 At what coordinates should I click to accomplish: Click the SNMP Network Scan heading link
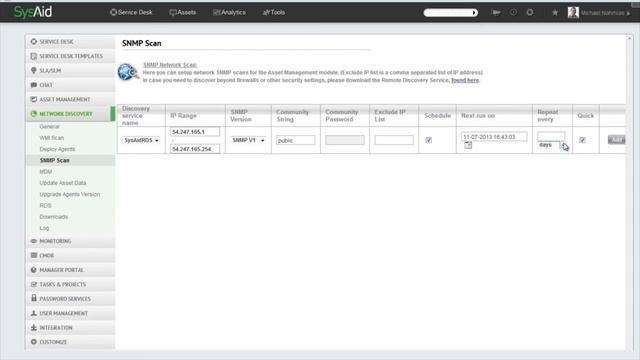tap(170, 65)
